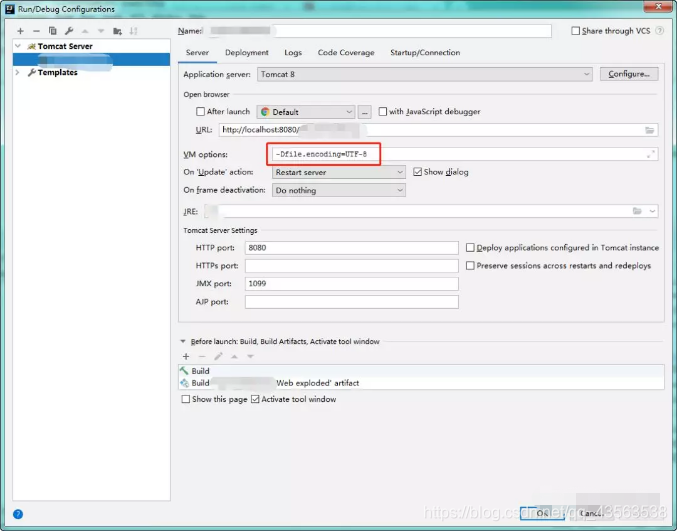
Task: Toggle Show this page checkbox
Action: [186, 399]
